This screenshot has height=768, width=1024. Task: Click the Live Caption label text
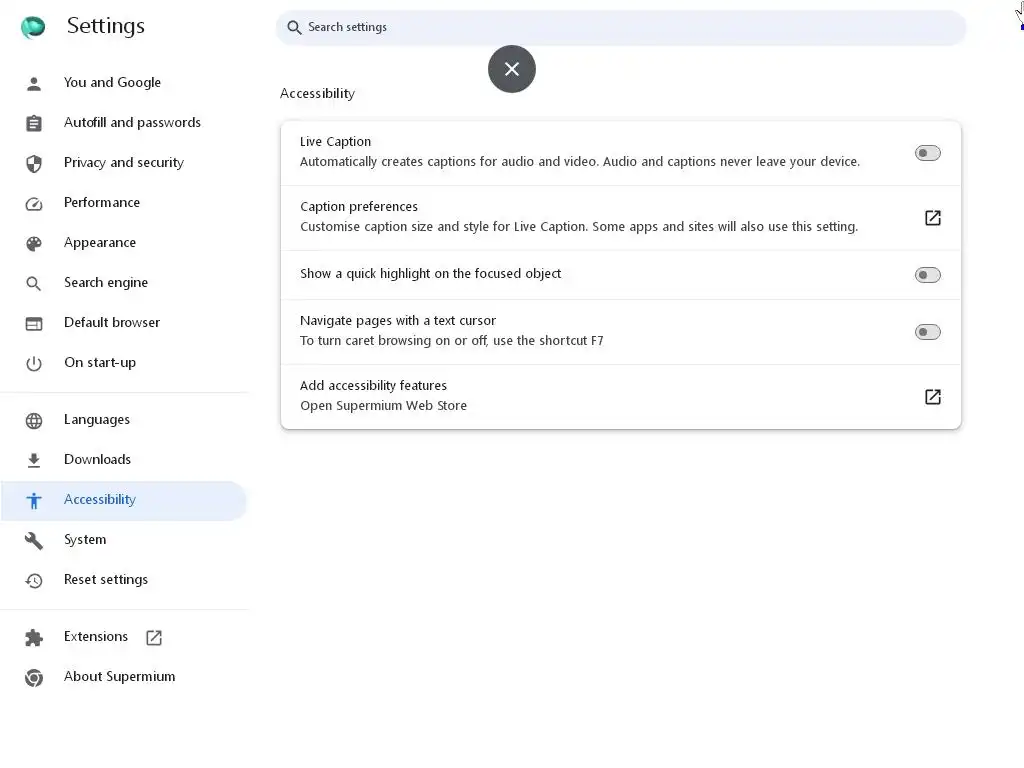[x=335, y=142]
